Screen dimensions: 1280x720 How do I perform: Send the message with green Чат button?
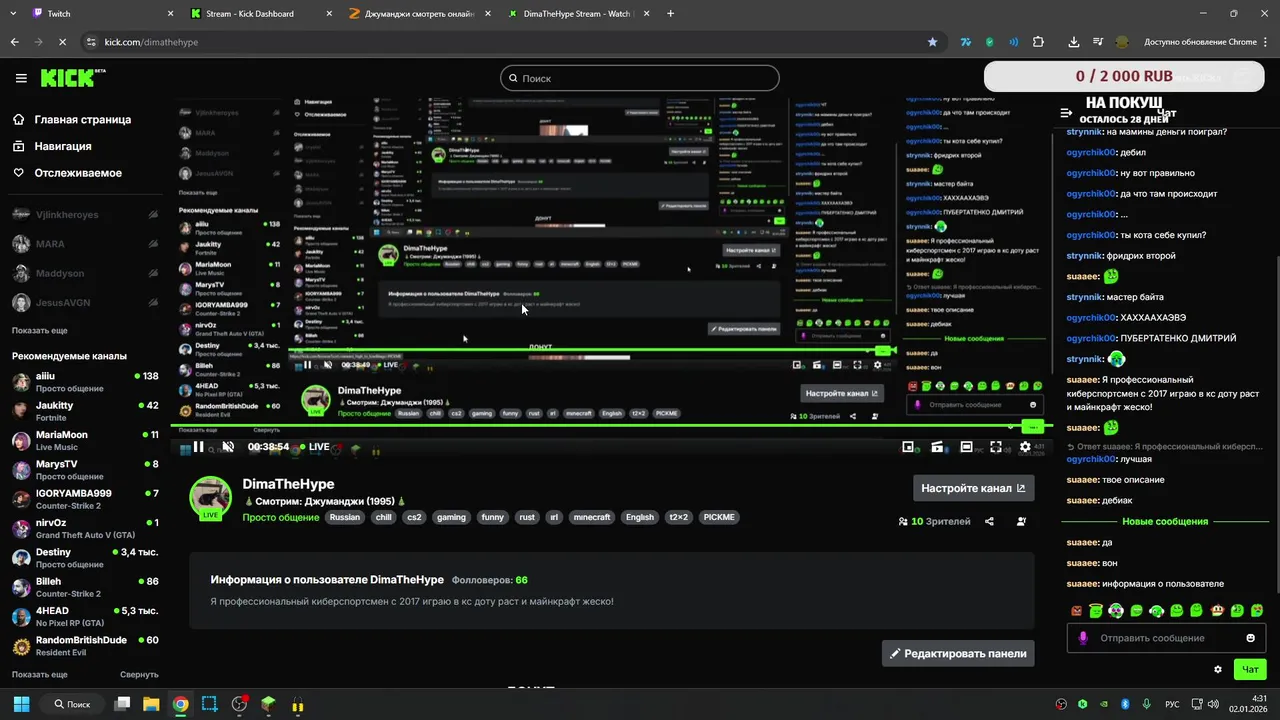[x=1250, y=669]
